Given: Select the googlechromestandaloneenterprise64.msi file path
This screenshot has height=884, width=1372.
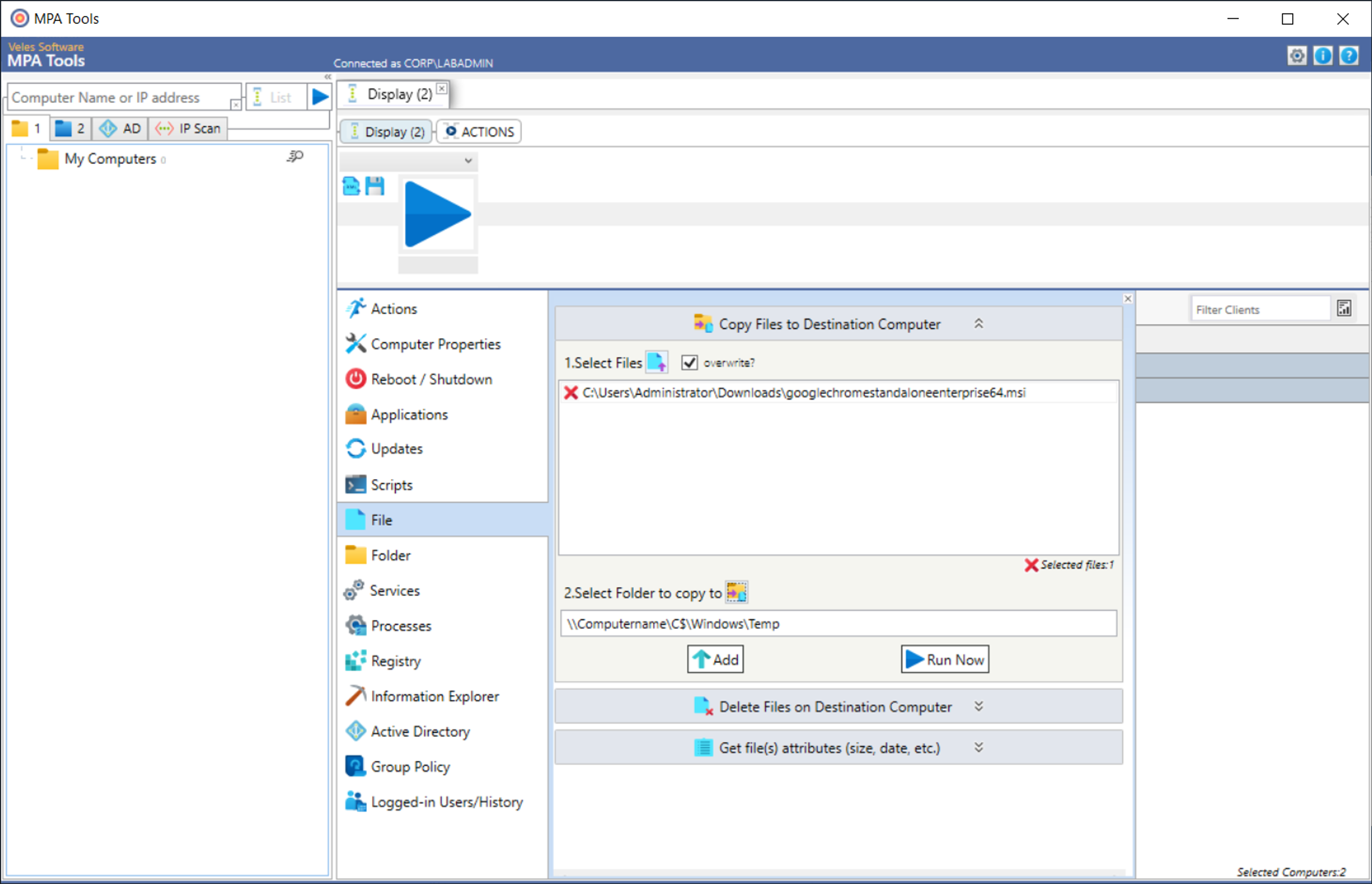Looking at the screenshot, I should tap(804, 393).
